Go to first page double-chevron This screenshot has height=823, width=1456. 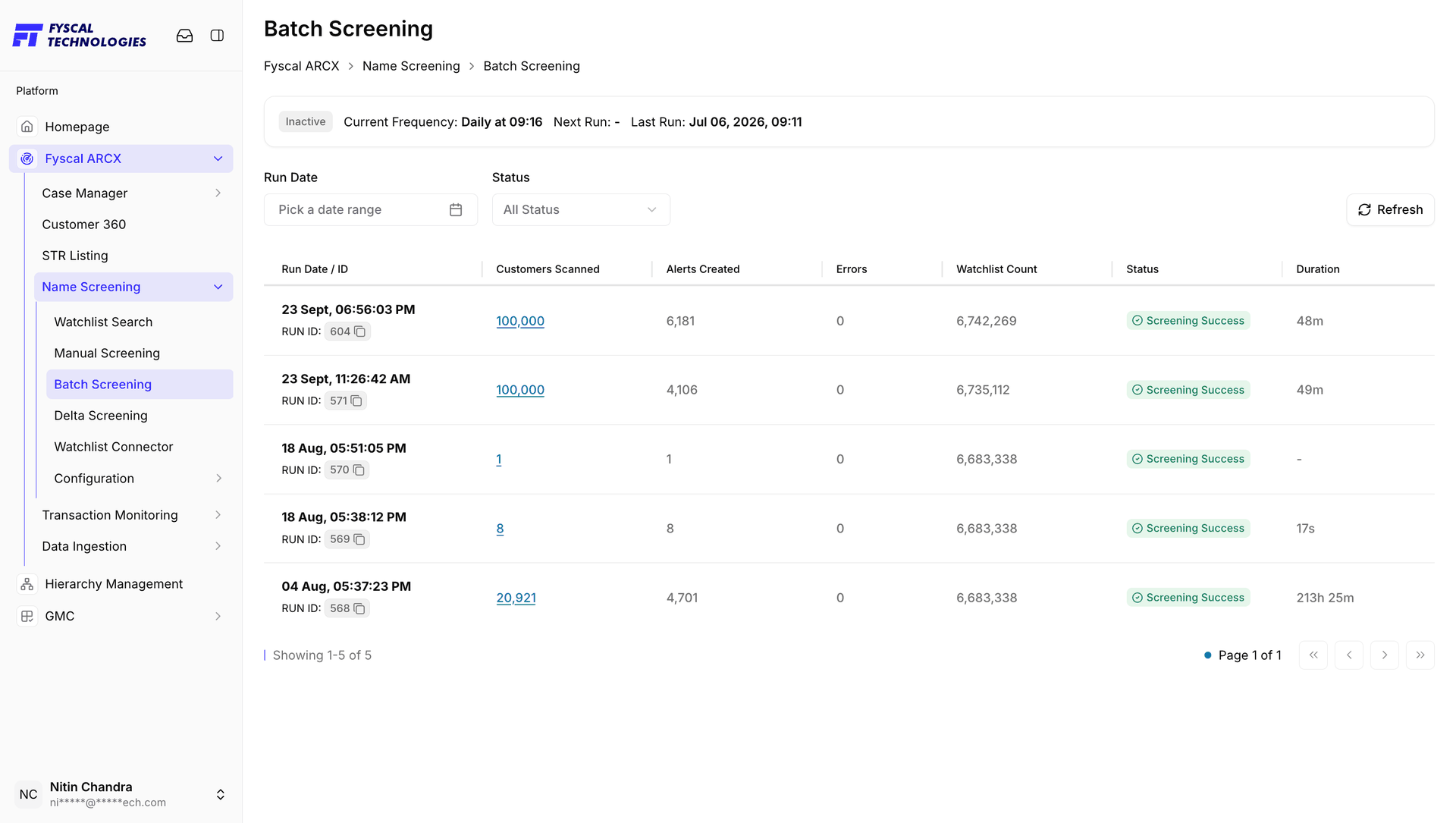[1313, 655]
